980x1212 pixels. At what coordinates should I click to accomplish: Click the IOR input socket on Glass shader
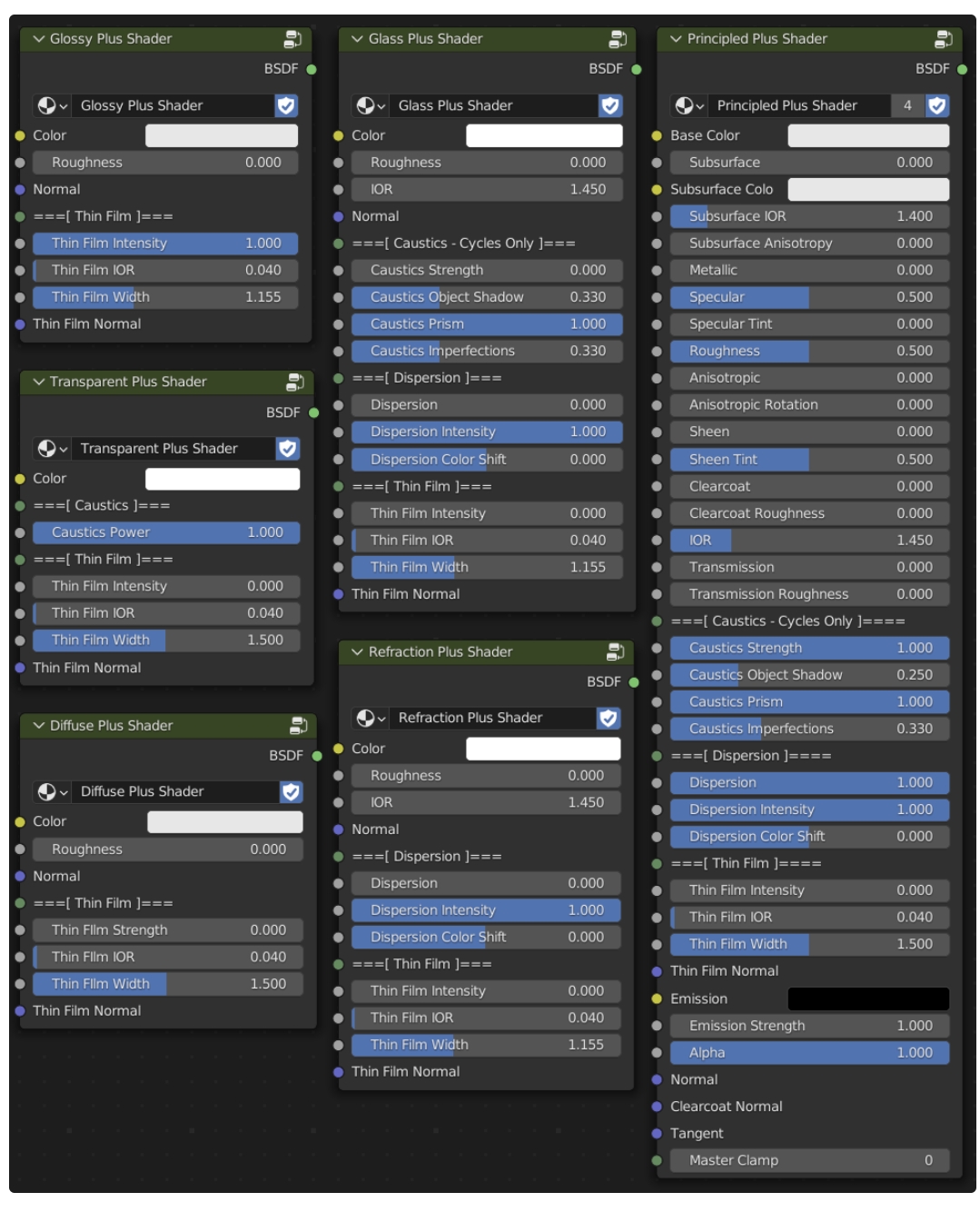click(338, 190)
